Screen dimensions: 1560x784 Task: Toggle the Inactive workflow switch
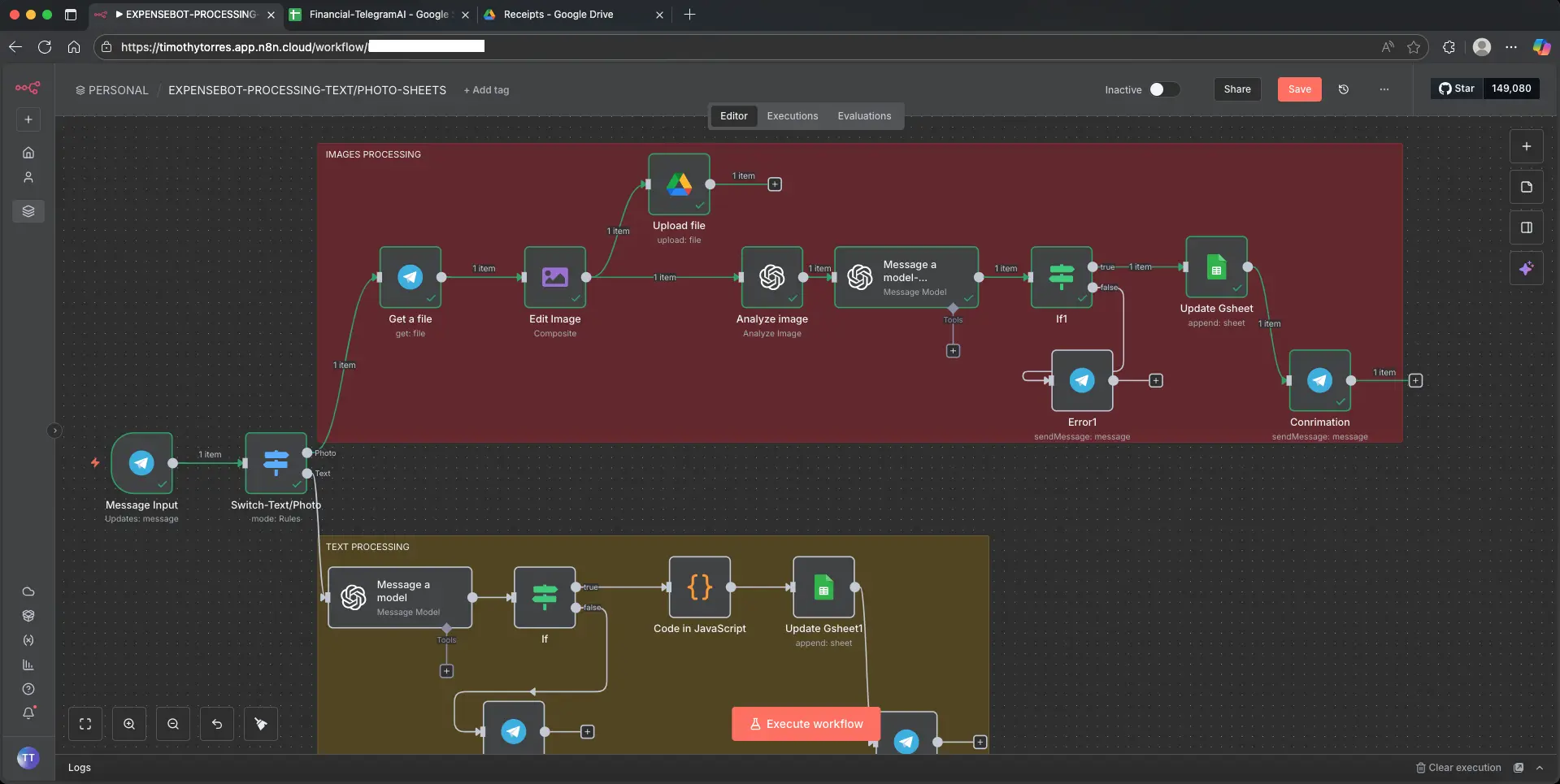pos(1163,89)
